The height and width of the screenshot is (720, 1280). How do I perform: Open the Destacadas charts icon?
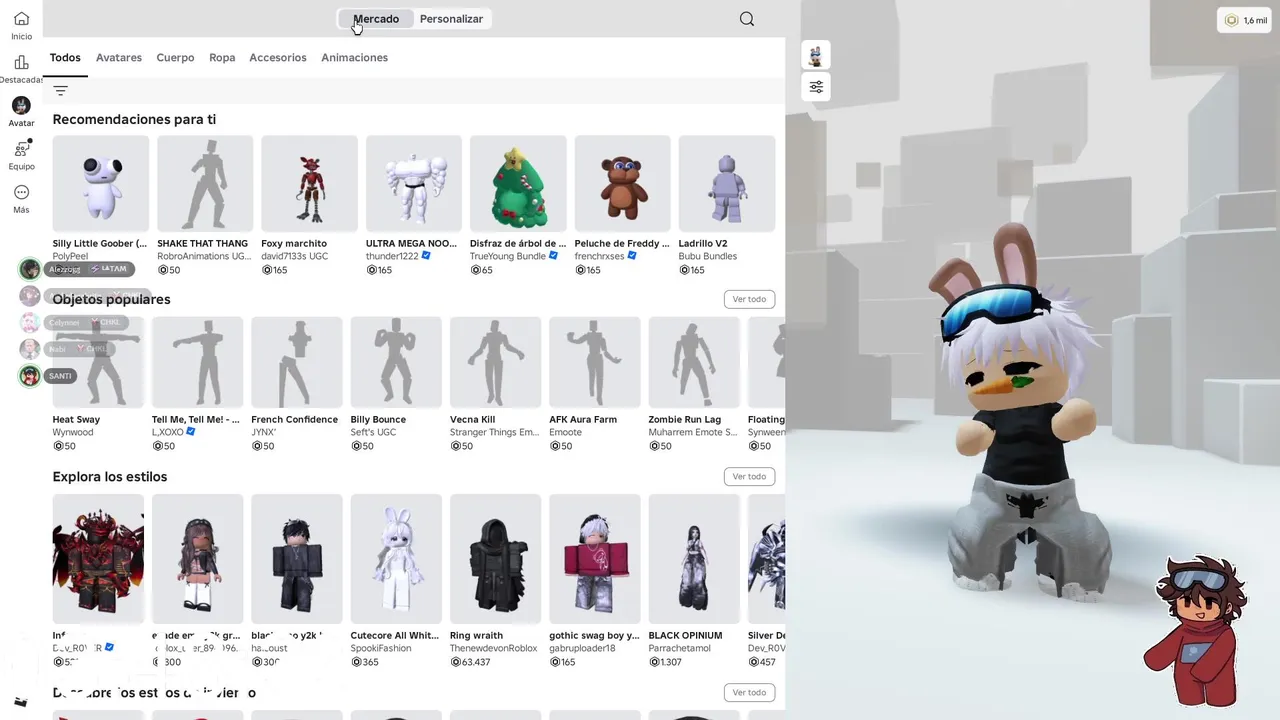click(x=21, y=62)
